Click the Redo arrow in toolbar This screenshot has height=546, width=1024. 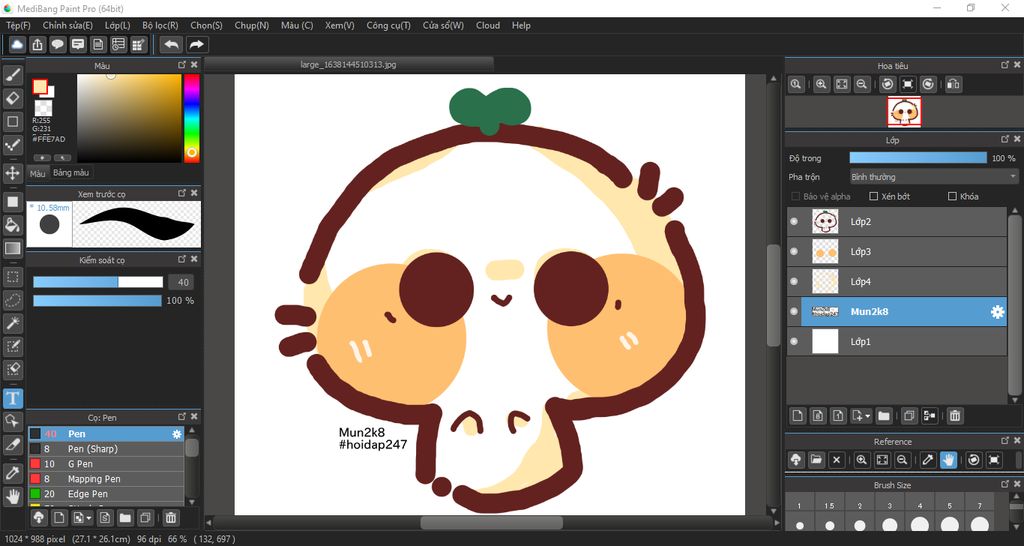[196, 44]
